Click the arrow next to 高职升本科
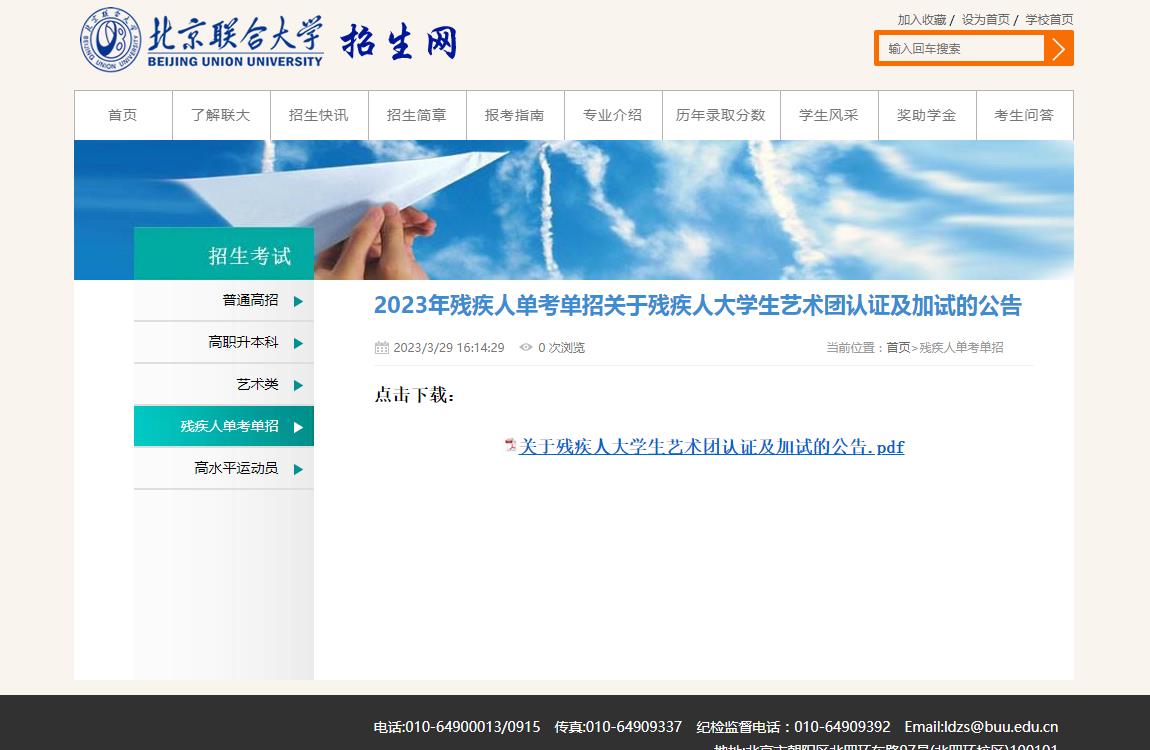The width and height of the screenshot is (1150, 750). [298, 343]
